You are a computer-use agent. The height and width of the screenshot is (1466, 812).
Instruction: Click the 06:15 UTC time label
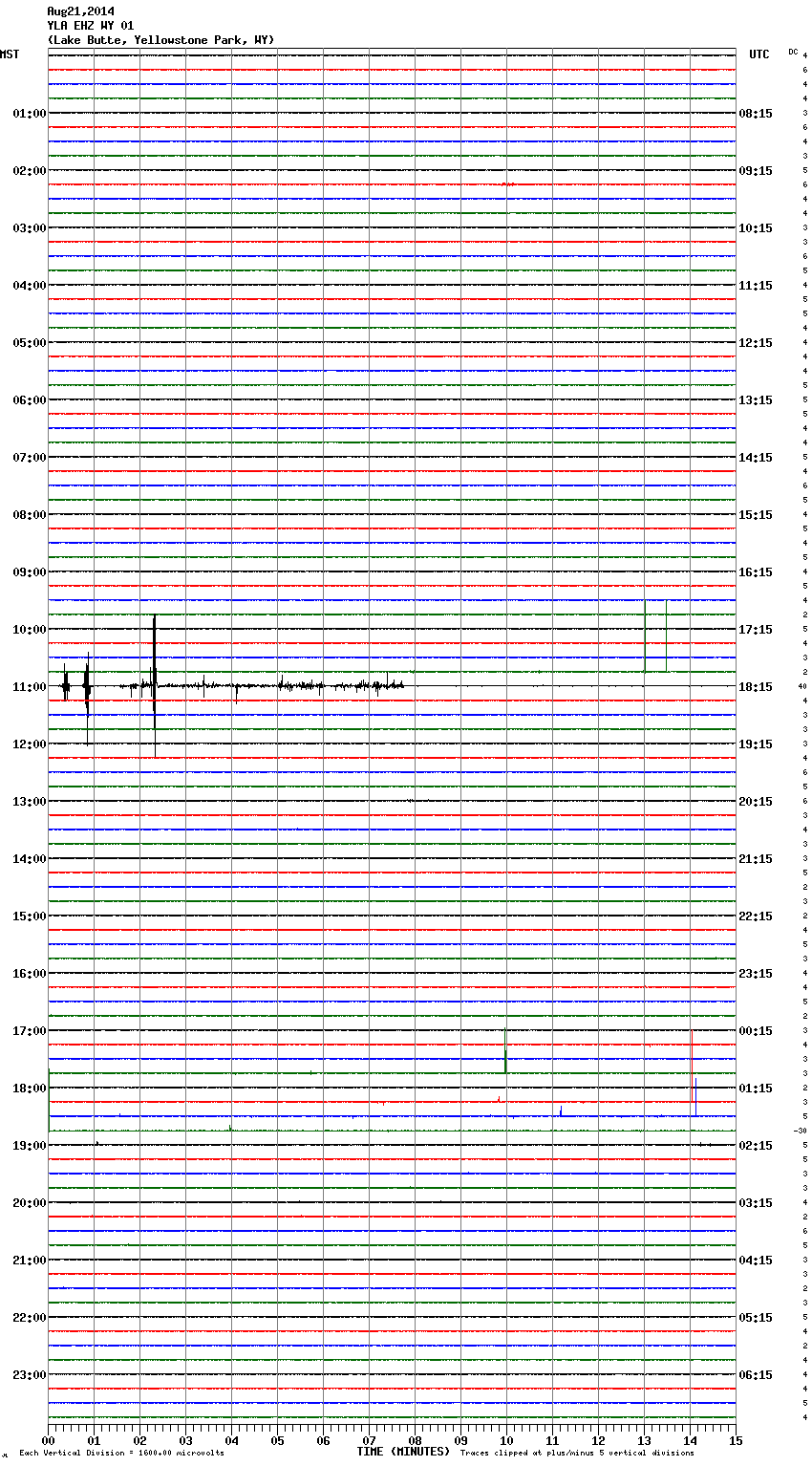pyautogui.click(x=756, y=1375)
